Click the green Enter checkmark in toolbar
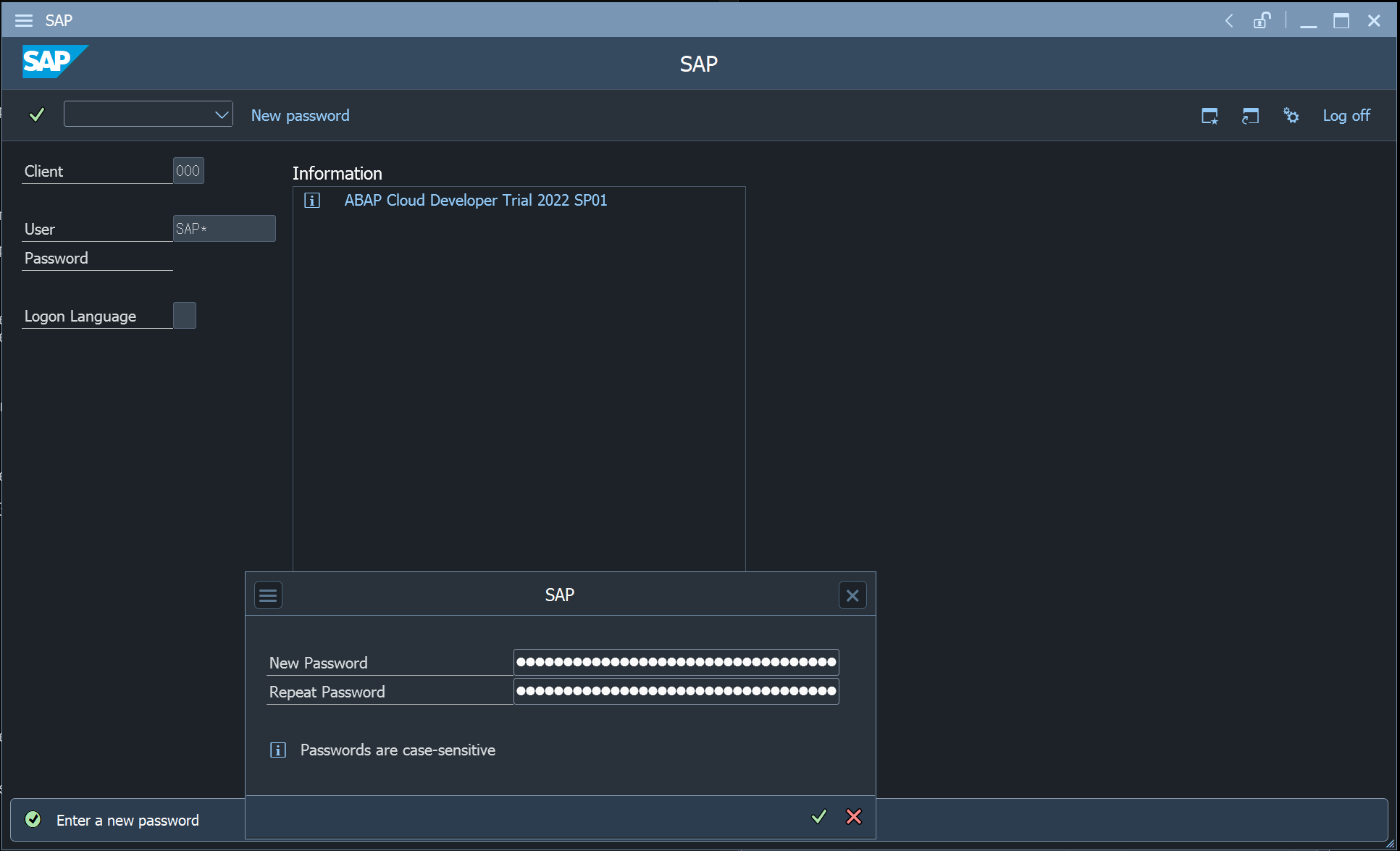Viewport: 1400px width, 851px height. (x=37, y=114)
